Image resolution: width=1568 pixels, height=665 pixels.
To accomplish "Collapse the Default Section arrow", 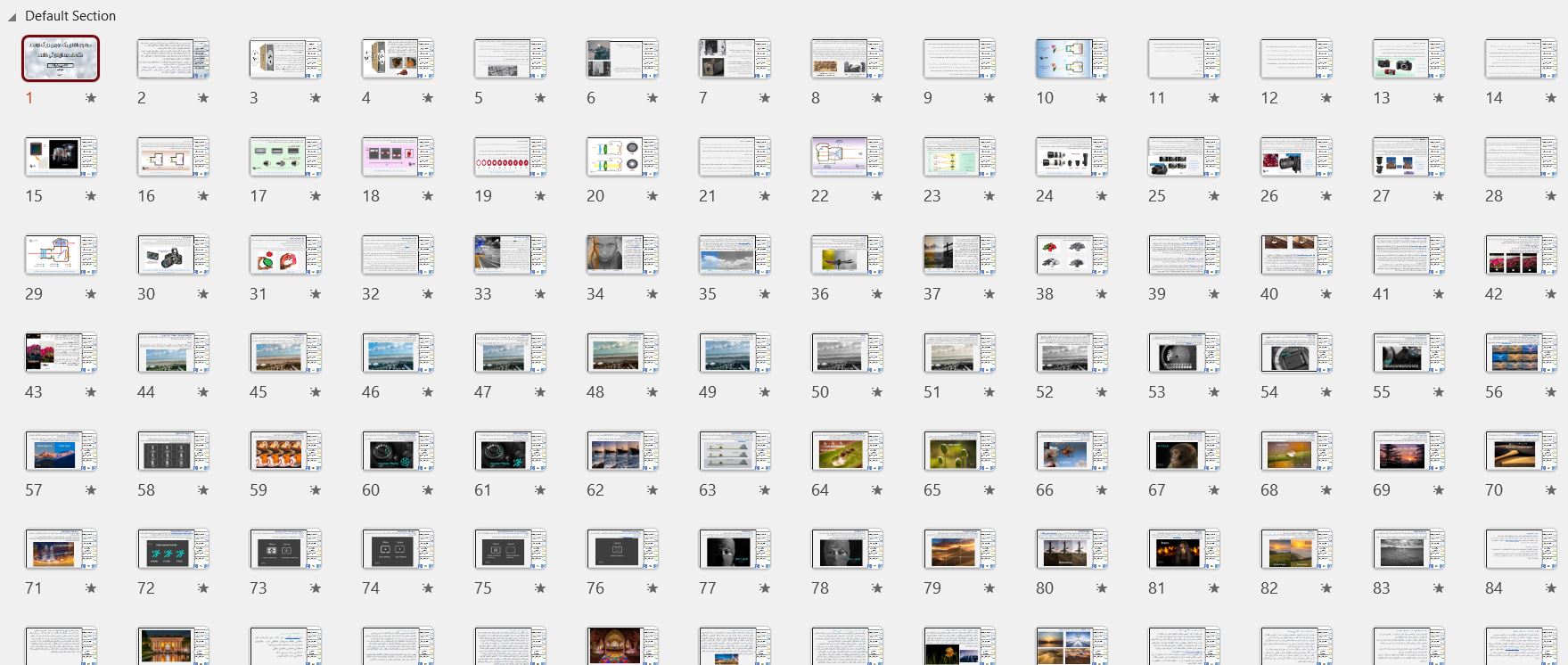I will [12, 17].
